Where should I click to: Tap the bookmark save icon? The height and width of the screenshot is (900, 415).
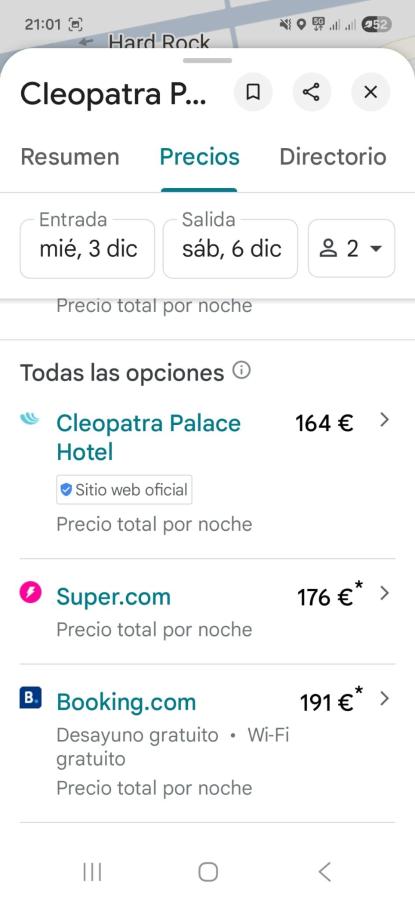(253, 92)
